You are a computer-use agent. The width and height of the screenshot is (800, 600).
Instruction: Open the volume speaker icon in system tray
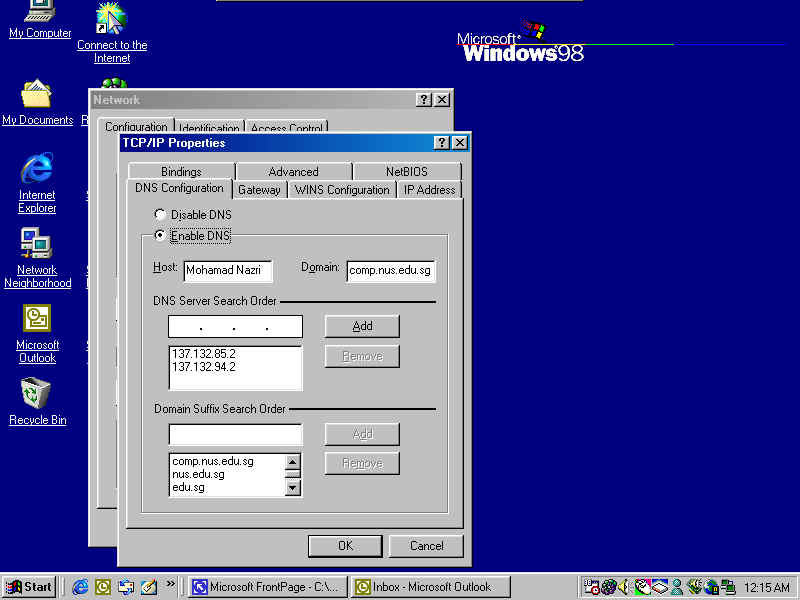pyautogui.click(x=623, y=587)
